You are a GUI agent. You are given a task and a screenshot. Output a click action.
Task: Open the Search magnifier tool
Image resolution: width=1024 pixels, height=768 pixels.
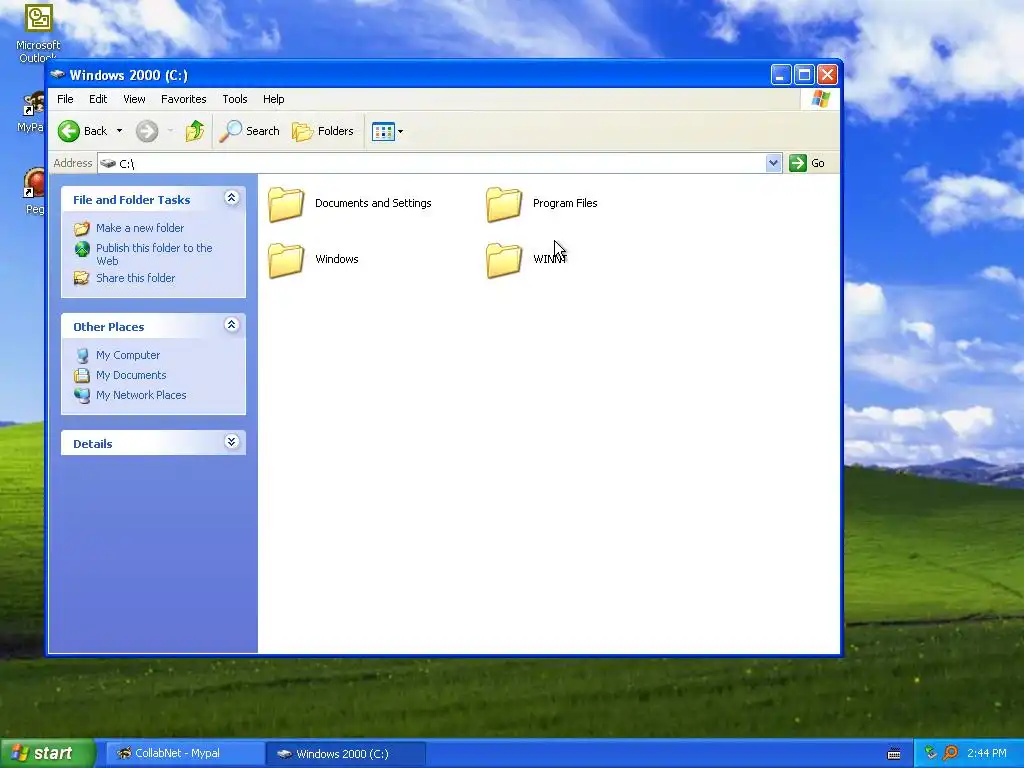click(230, 131)
